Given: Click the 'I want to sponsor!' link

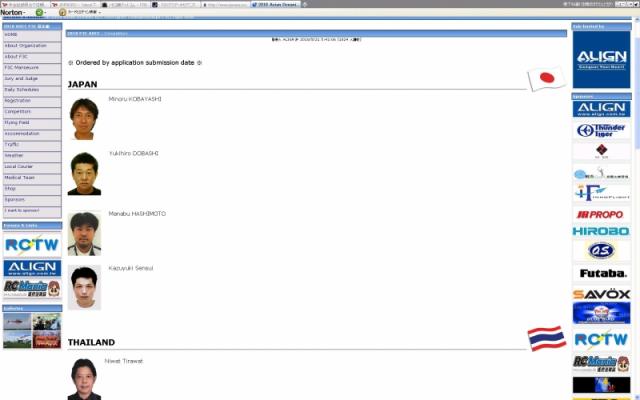Looking at the screenshot, I should click(32, 210).
